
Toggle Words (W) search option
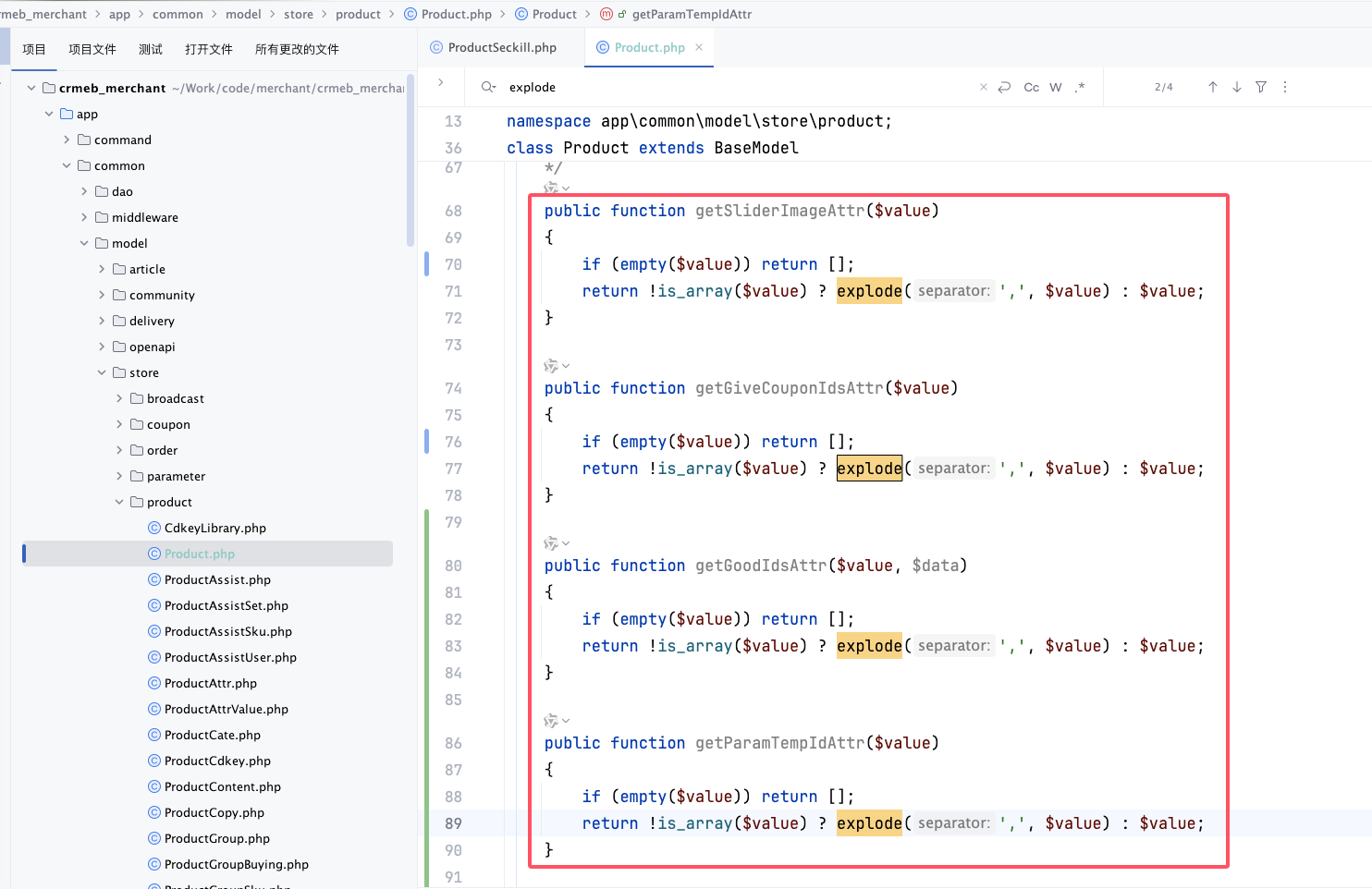point(1056,87)
